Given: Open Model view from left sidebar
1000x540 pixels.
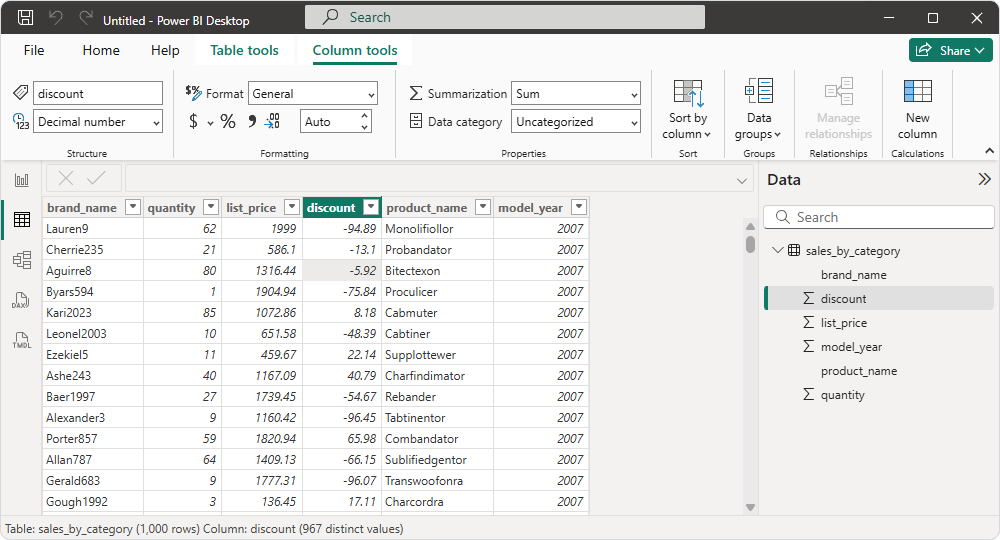Looking at the screenshot, I should [x=21, y=260].
